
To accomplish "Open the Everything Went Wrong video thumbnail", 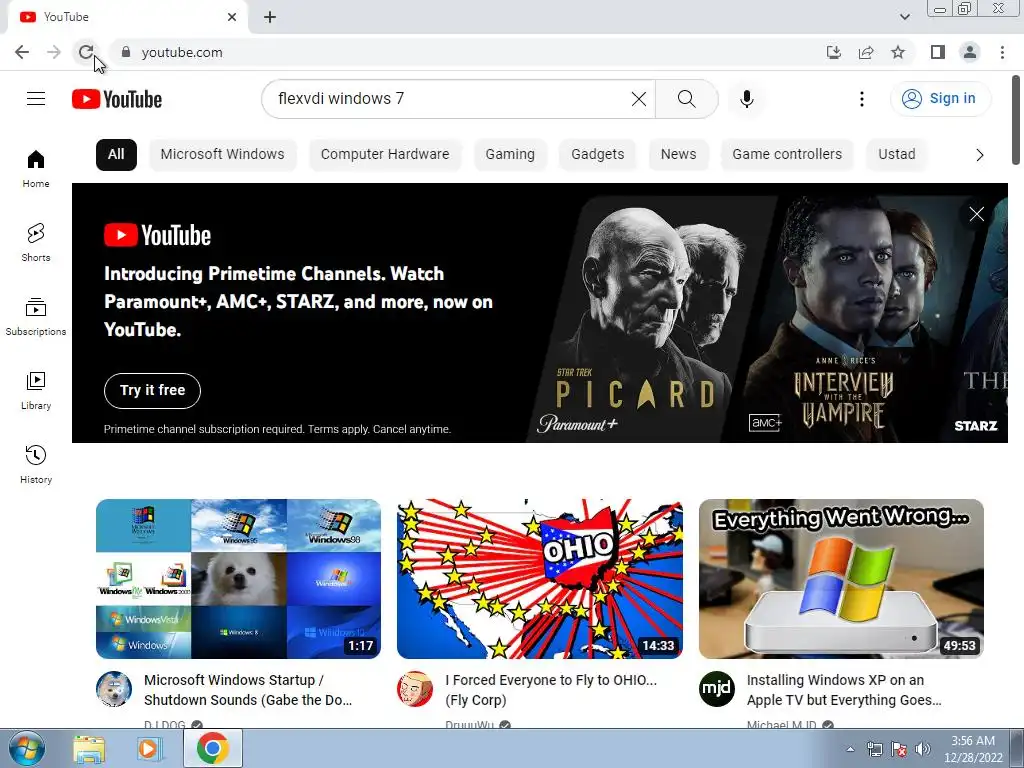I will 841,579.
